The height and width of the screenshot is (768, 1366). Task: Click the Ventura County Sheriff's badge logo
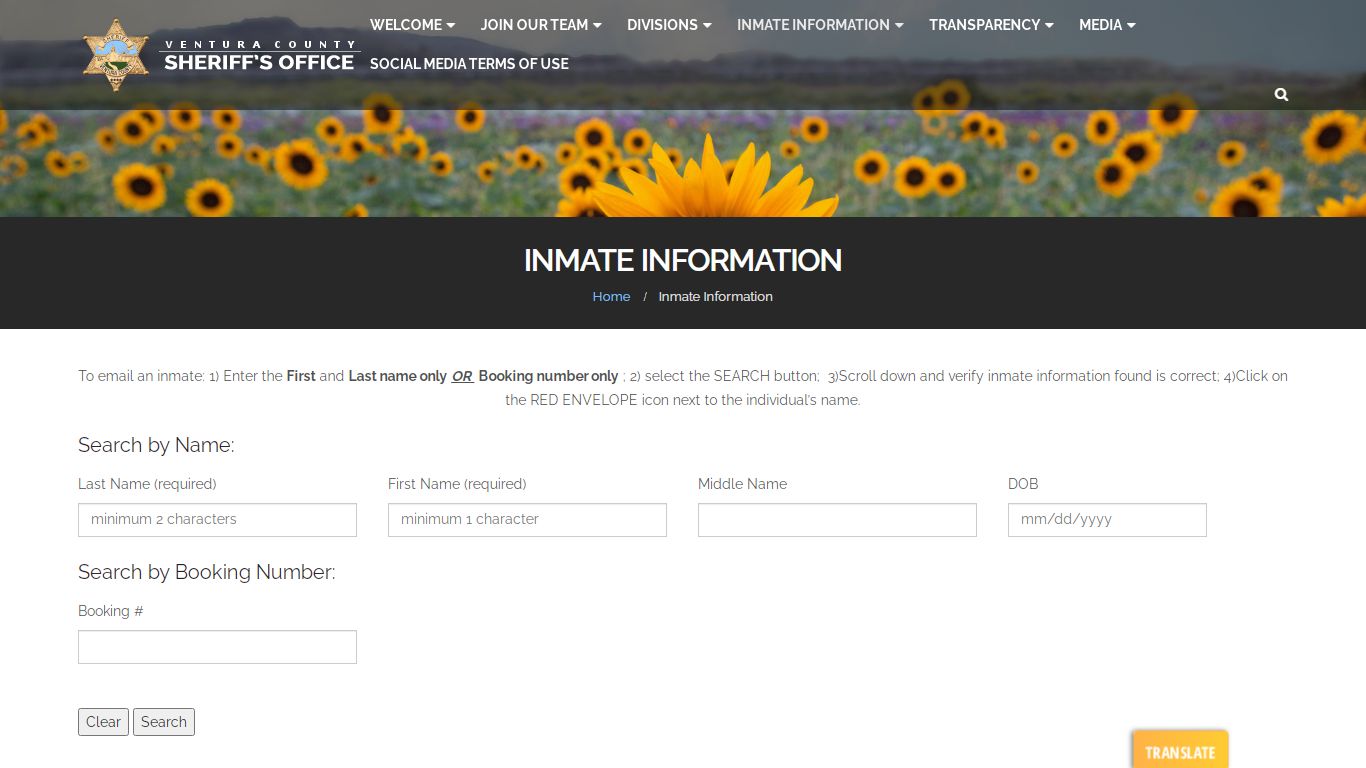tap(116, 55)
